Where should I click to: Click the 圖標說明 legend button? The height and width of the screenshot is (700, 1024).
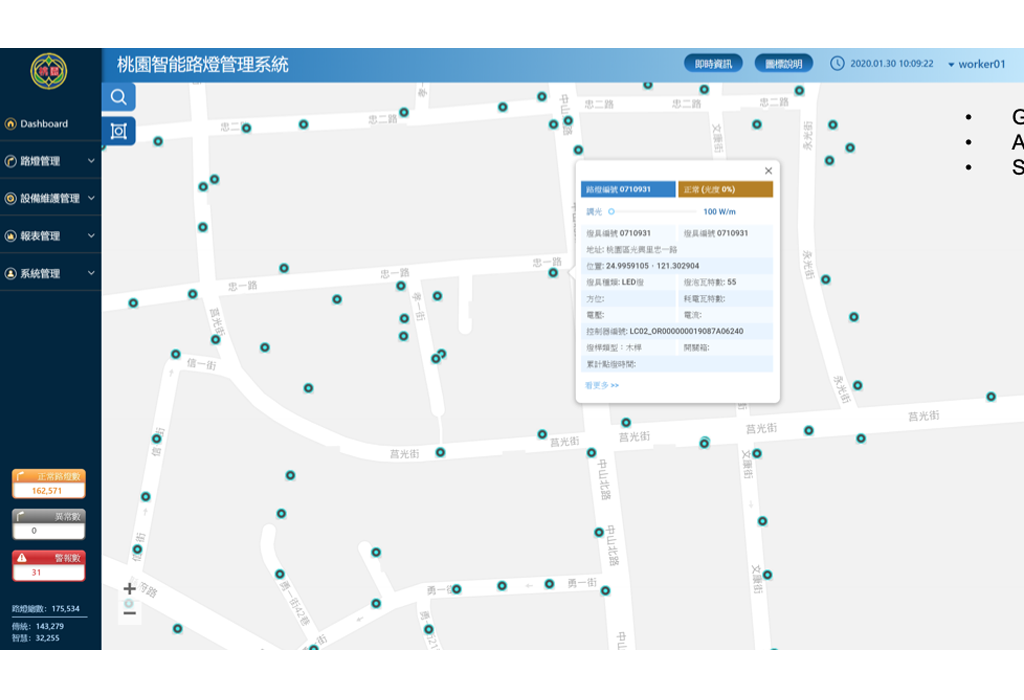784,63
